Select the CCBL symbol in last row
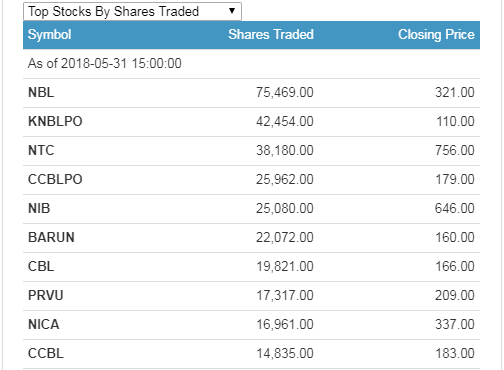 pos(46,353)
